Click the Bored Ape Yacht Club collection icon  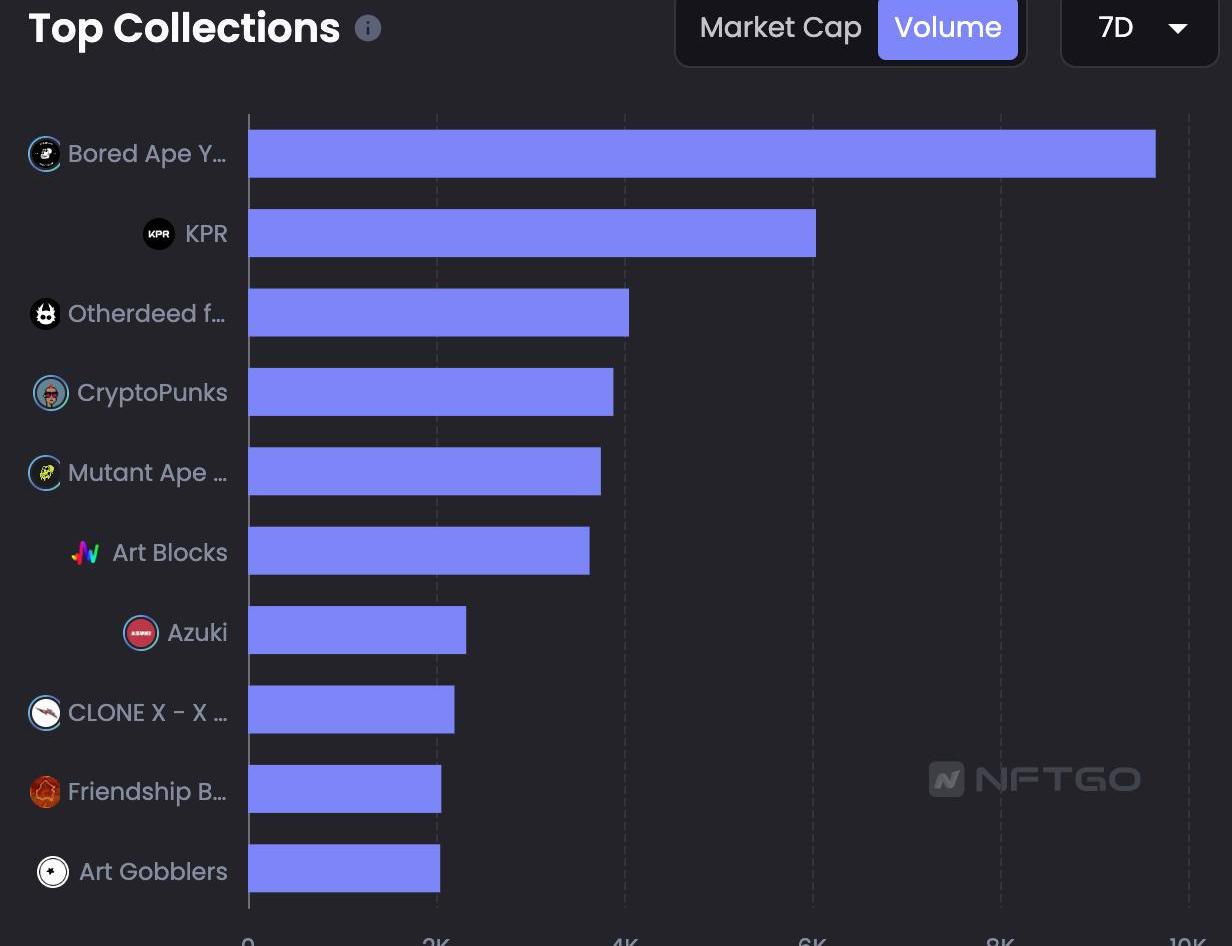click(x=45, y=154)
